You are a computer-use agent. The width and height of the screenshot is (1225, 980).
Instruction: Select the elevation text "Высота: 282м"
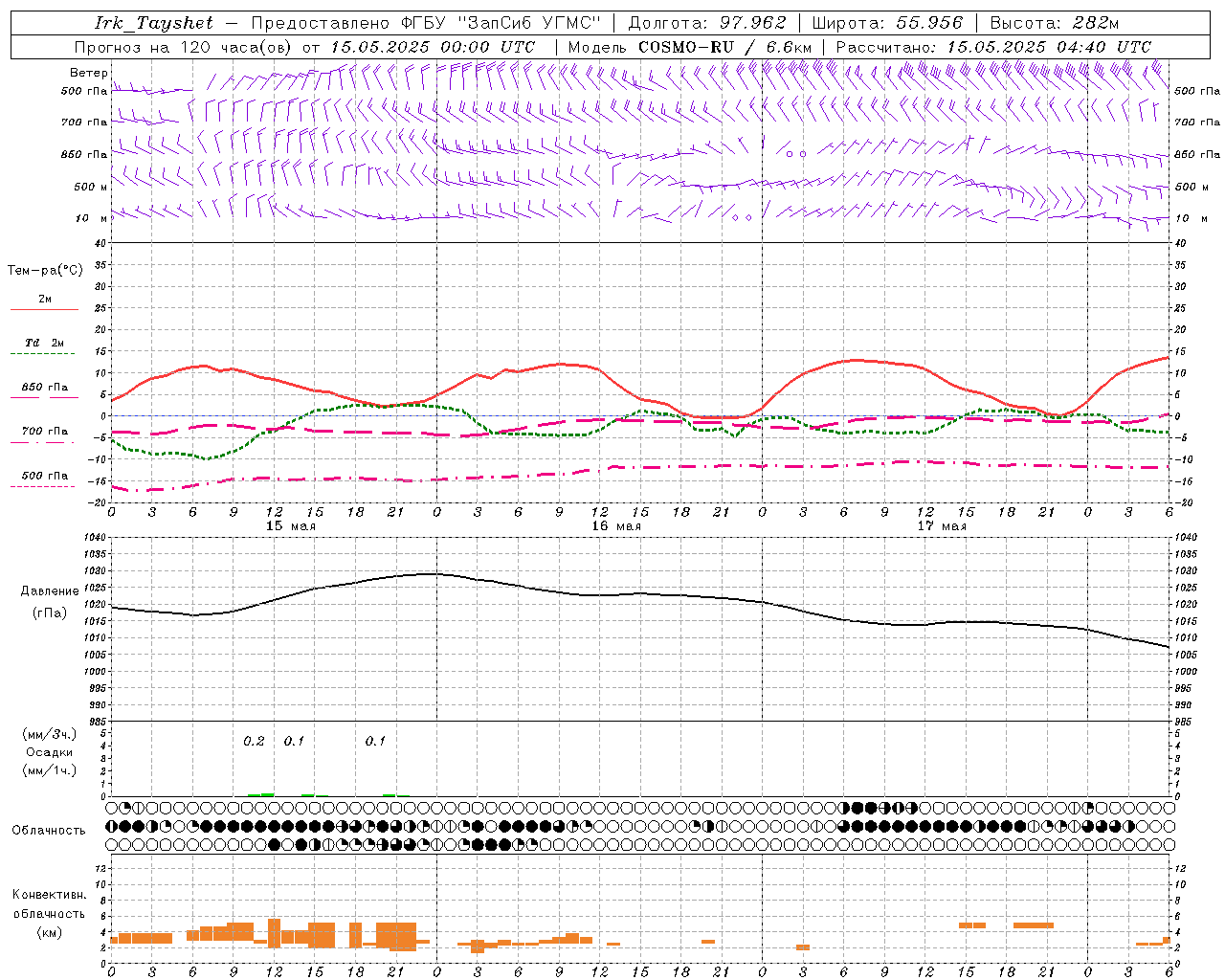pyautogui.click(x=1055, y=23)
